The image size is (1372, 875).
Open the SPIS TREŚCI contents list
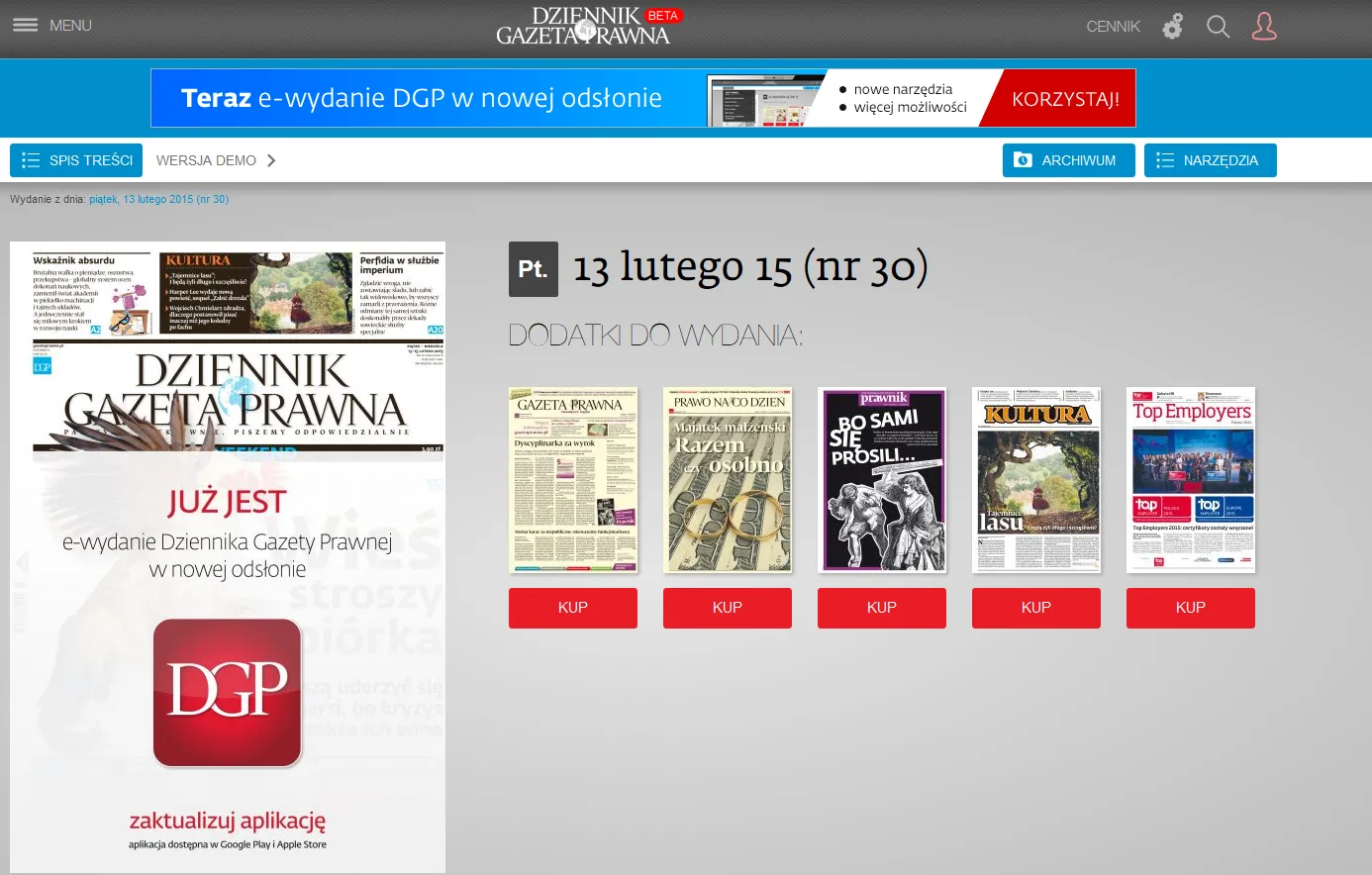point(76,160)
